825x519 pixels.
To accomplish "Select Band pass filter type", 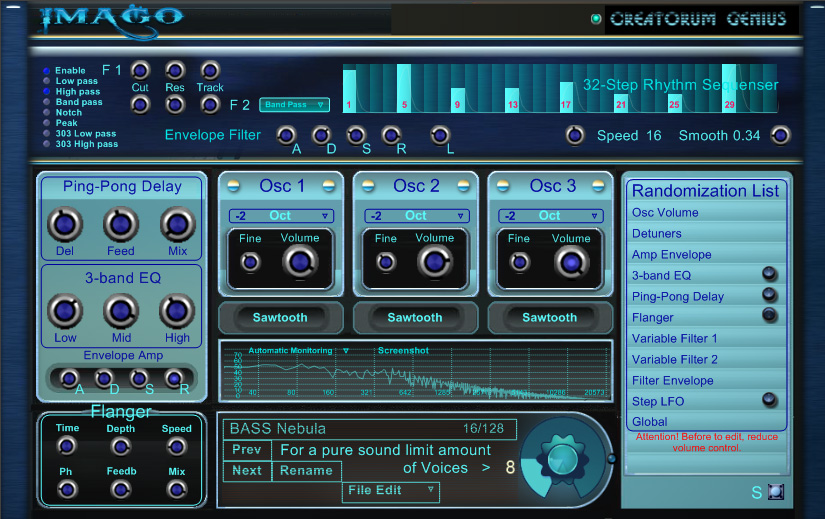I will click(47, 102).
